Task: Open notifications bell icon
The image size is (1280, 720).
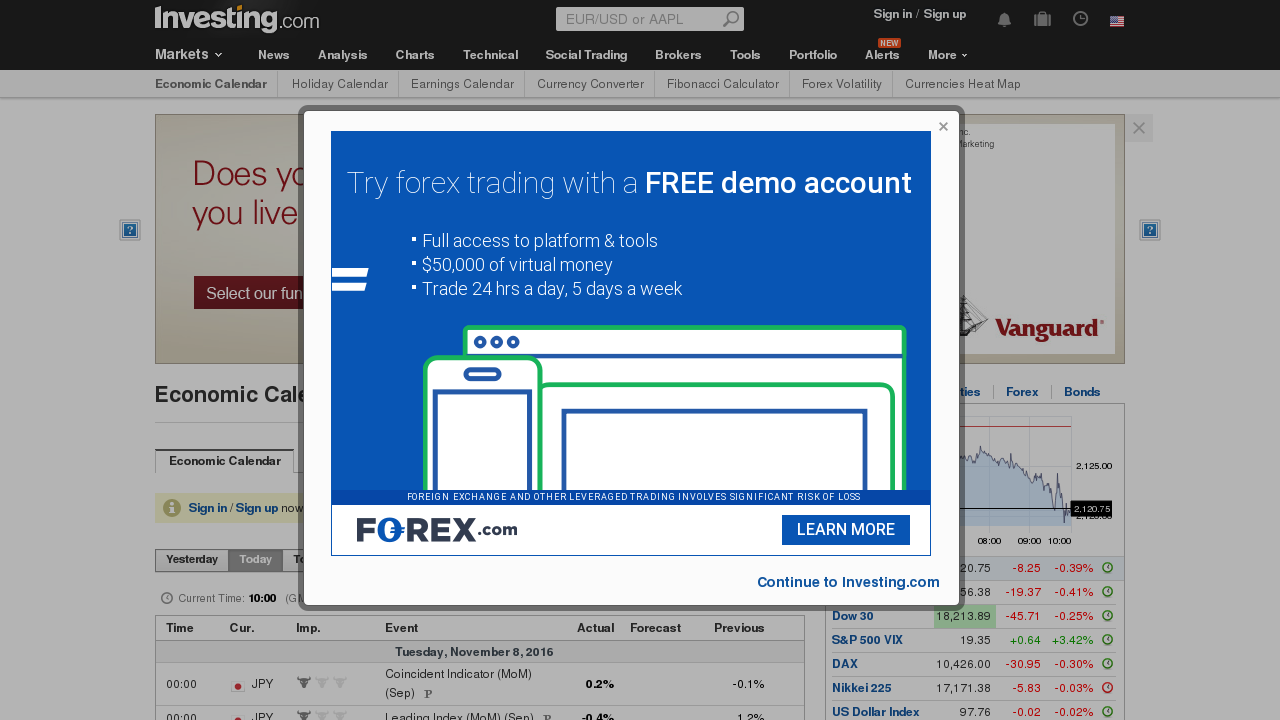Action: click(x=1004, y=20)
